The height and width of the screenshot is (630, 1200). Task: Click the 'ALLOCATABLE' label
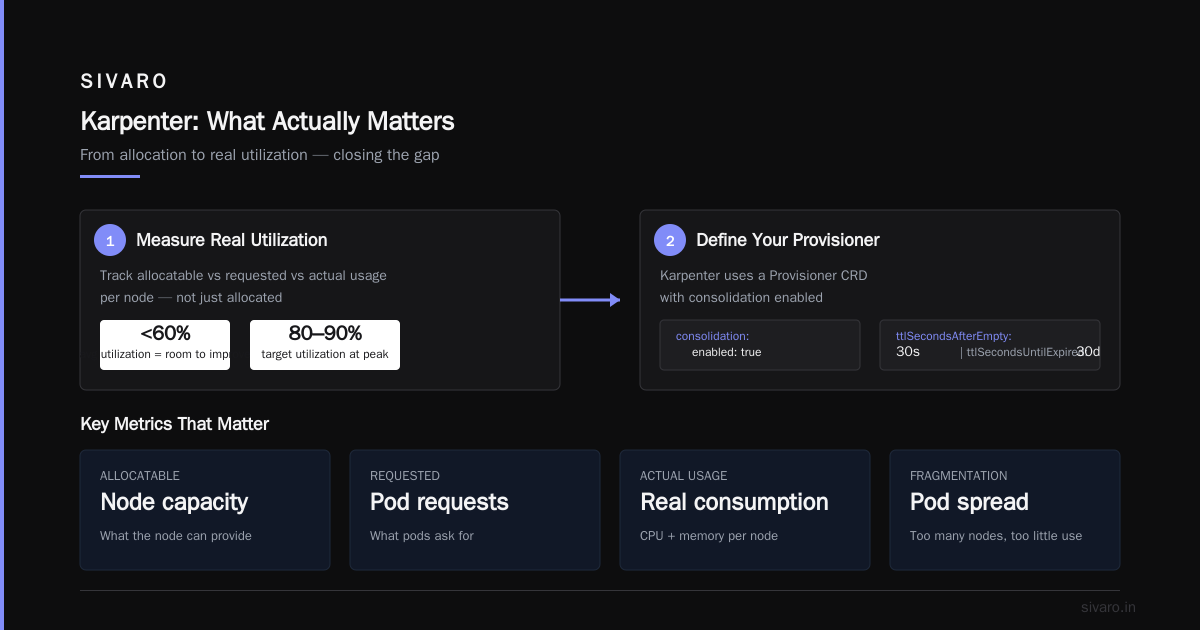click(140, 476)
